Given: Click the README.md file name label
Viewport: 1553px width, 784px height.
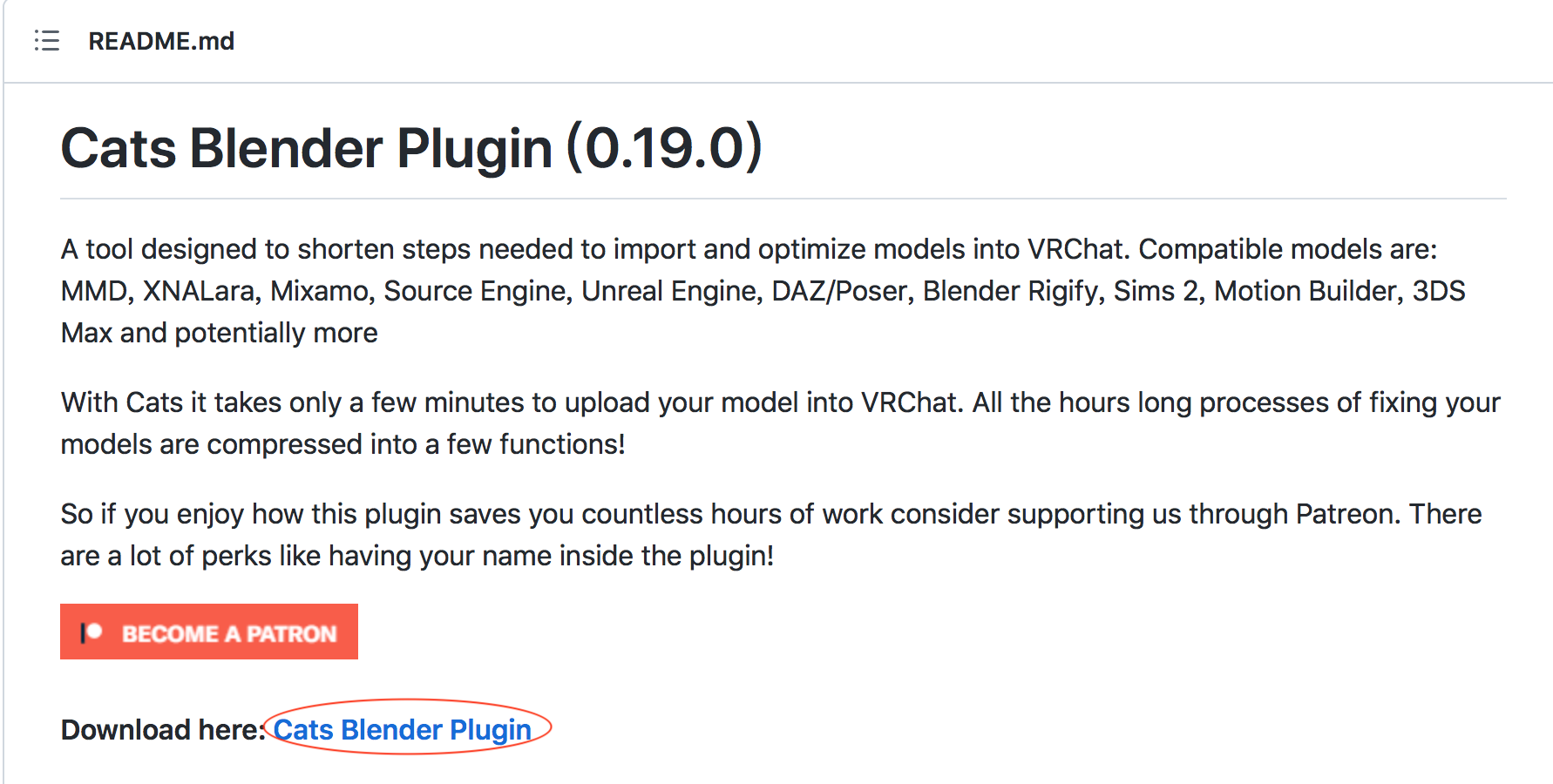Looking at the screenshot, I should 161,41.
